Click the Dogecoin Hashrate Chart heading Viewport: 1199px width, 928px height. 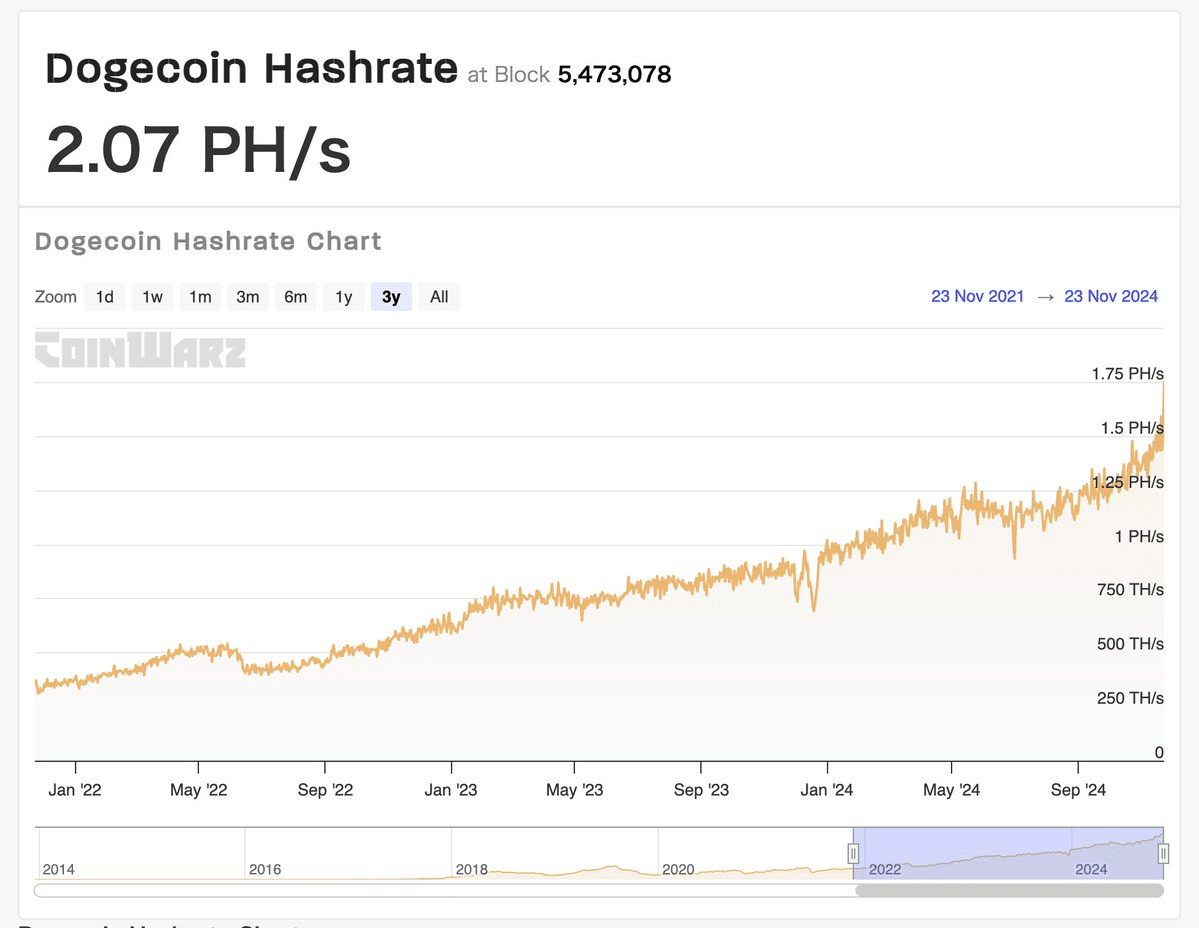pos(208,241)
